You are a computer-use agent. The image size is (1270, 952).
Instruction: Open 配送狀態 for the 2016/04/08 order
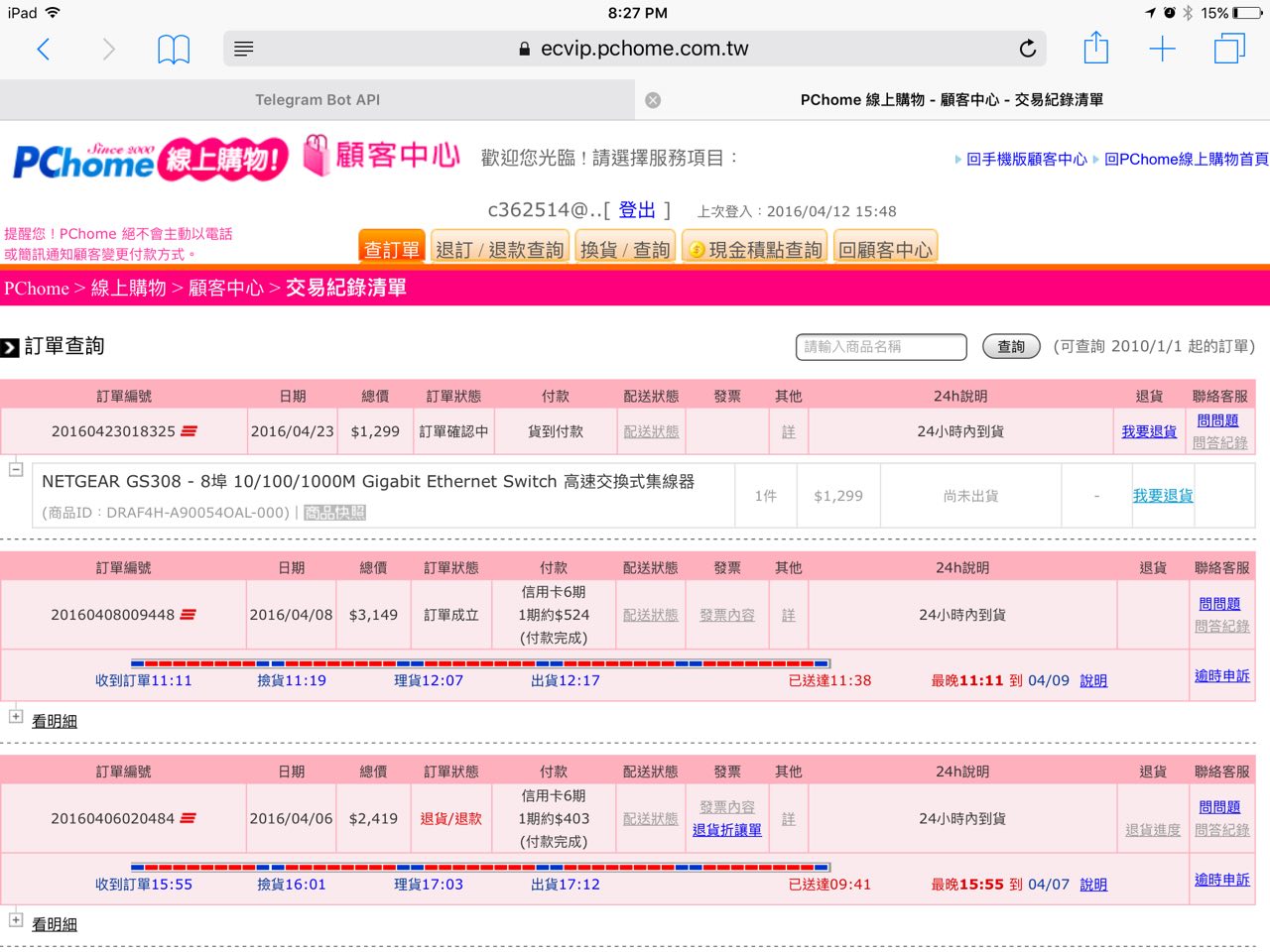(x=651, y=616)
